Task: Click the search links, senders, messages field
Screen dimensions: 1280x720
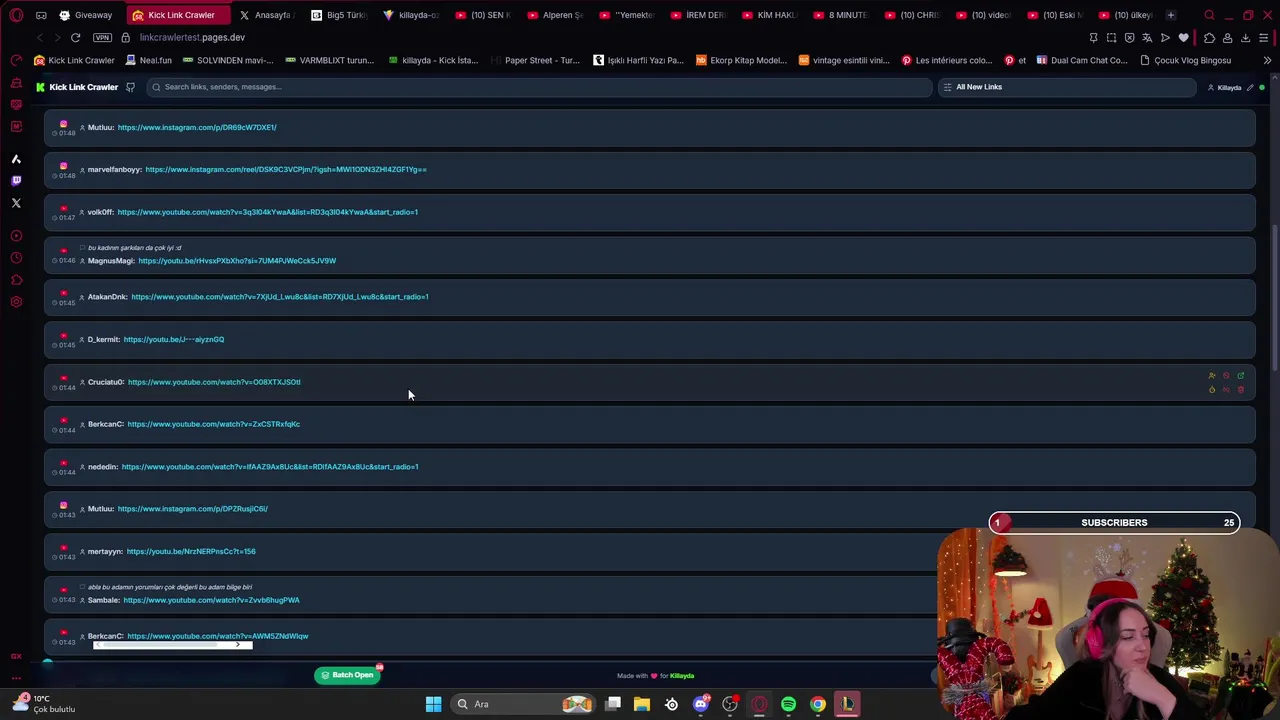Action: point(540,87)
